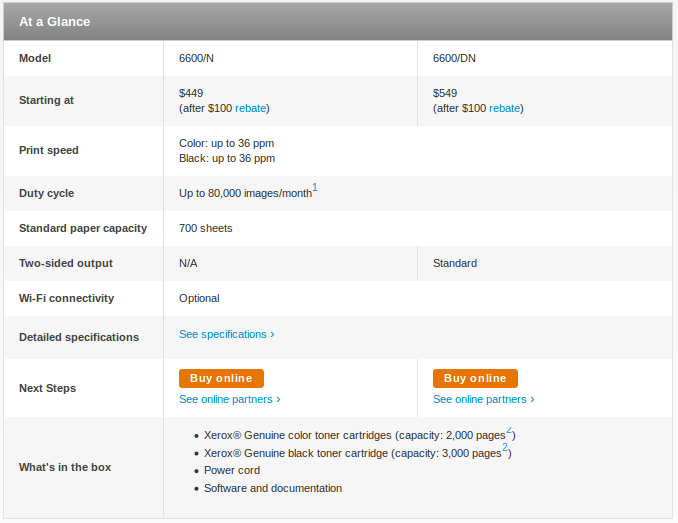Open the rebate link under $449
This screenshot has width=678, height=523.
pos(250,108)
